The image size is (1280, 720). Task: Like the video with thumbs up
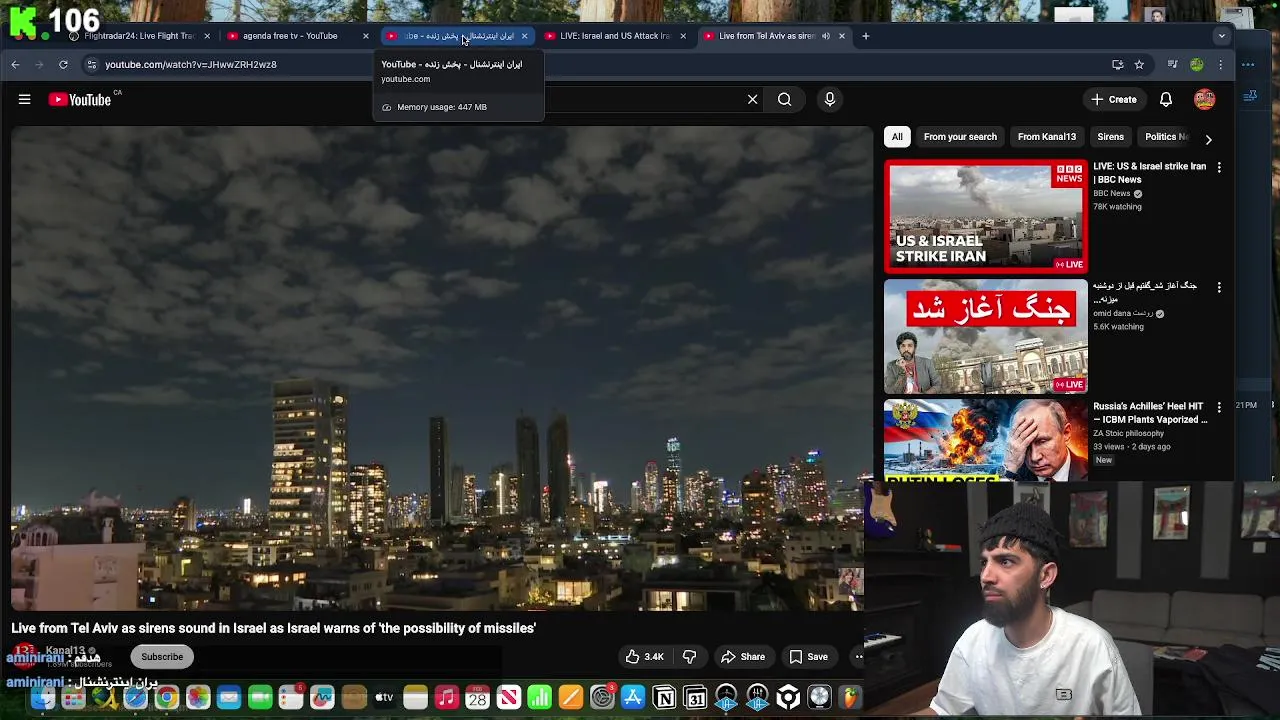point(645,657)
